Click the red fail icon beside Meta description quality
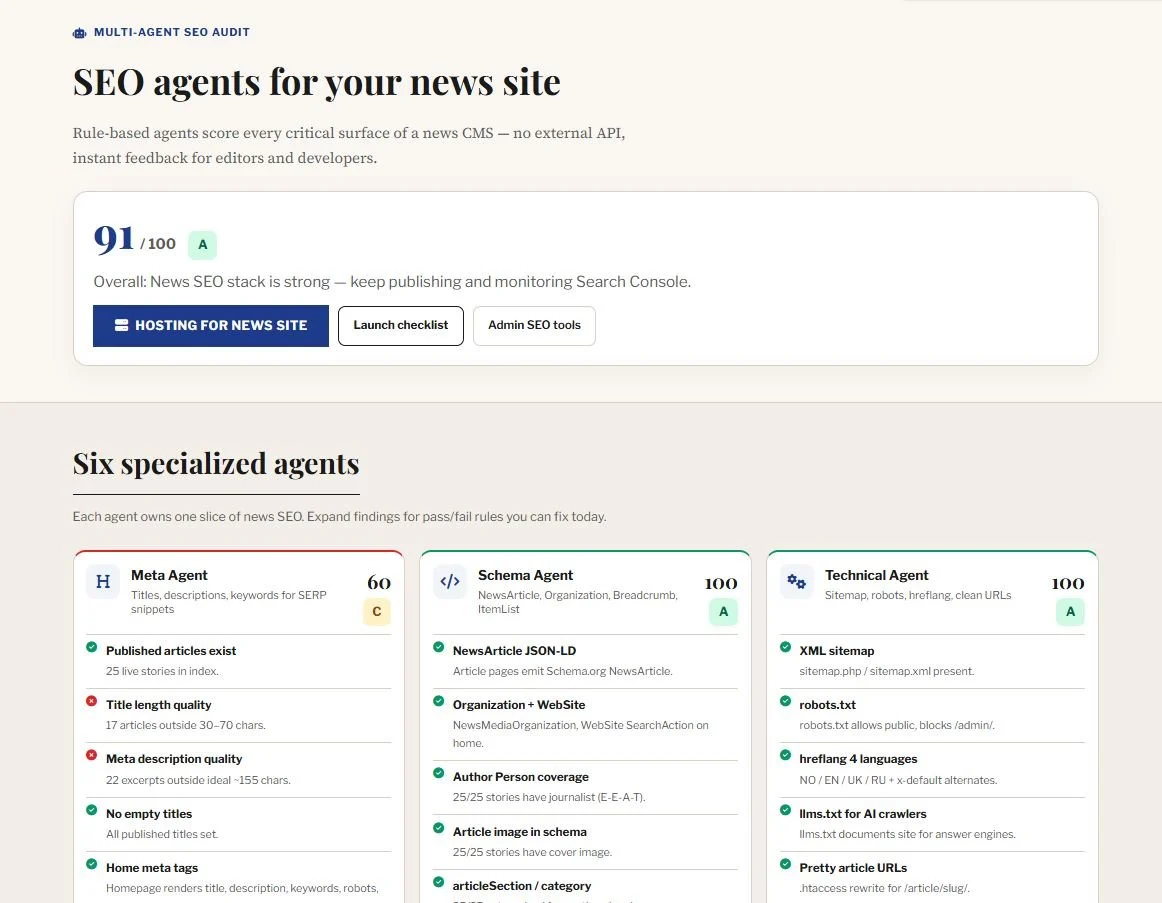Image resolution: width=1162 pixels, height=903 pixels. [x=92, y=756]
